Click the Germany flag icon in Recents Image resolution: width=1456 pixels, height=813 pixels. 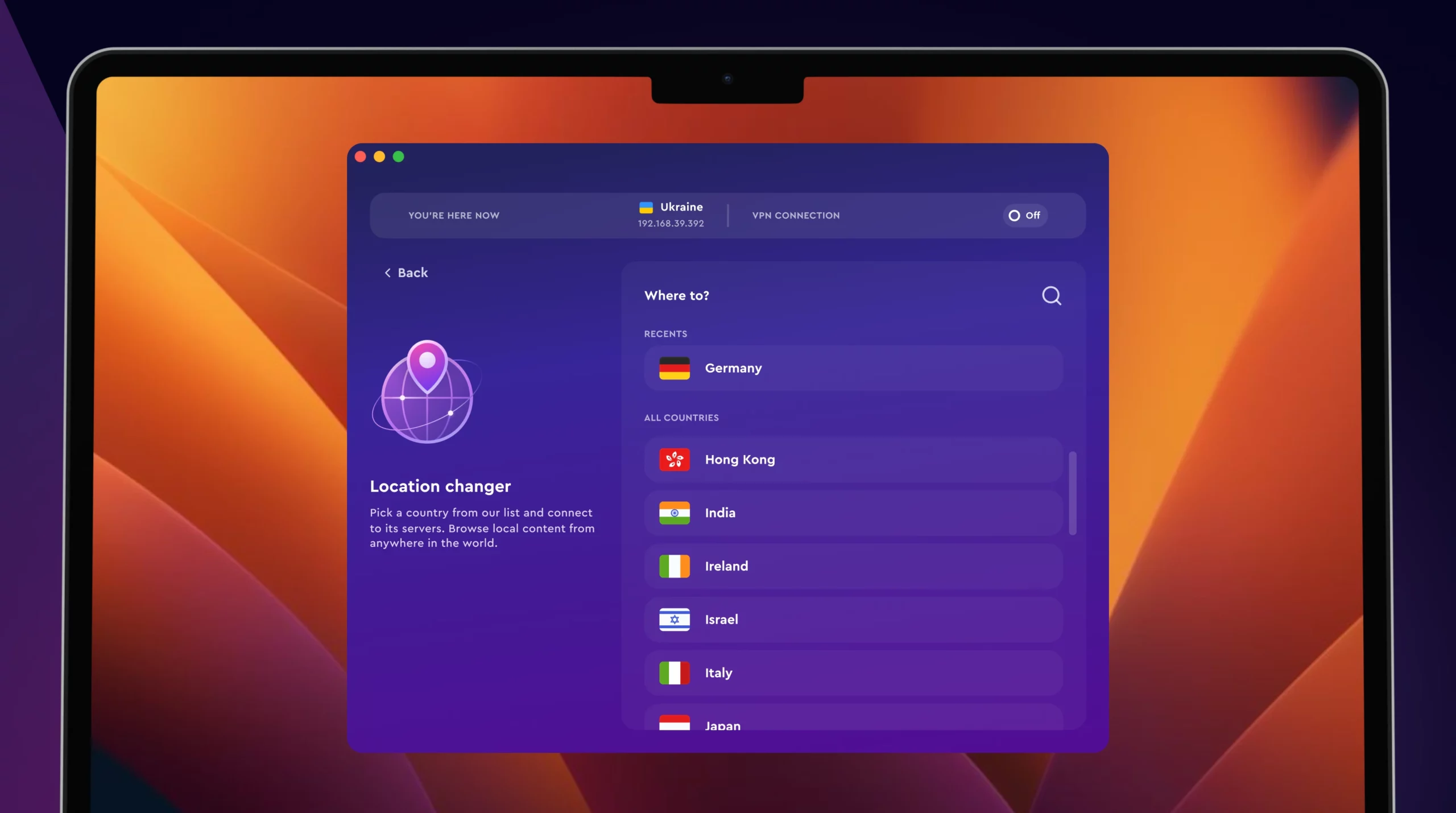pyautogui.click(x=674, y=367)
